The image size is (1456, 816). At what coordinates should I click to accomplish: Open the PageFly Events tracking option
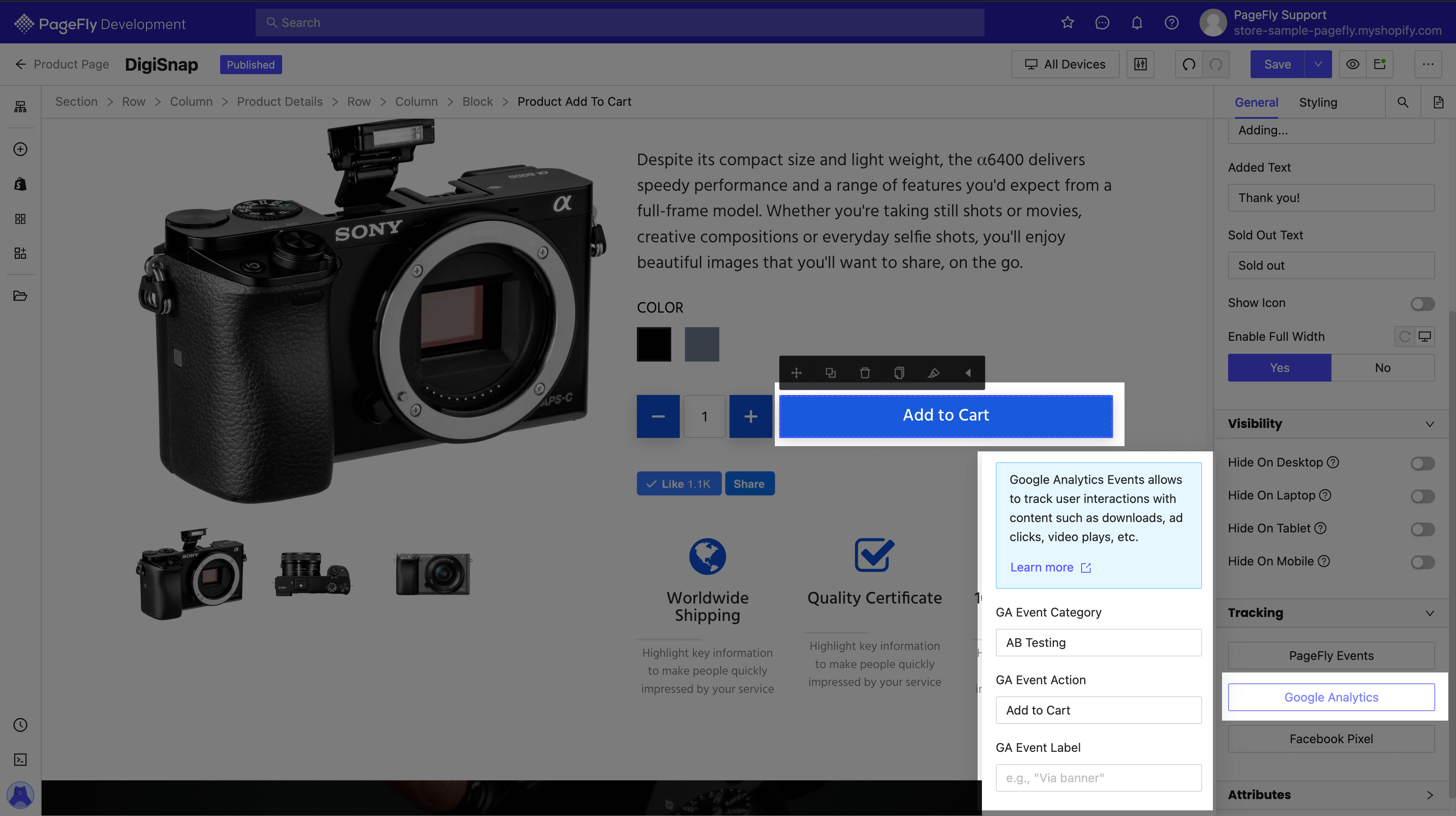pyautogui.click(x=1331, y=656)
